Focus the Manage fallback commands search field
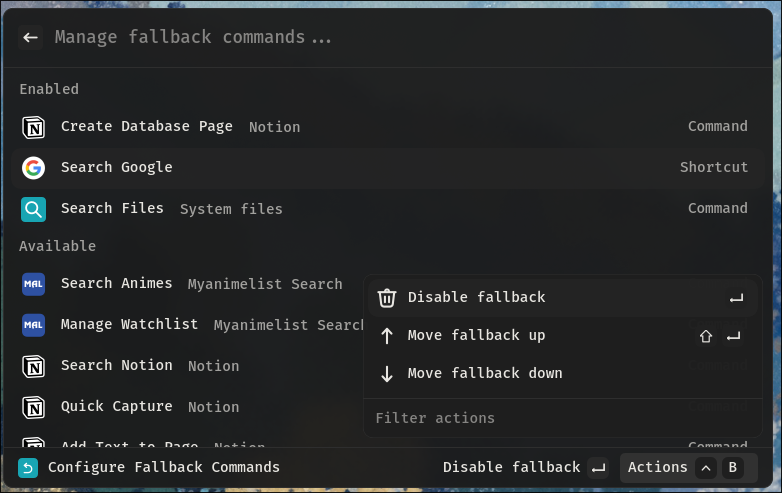The image size is (782, 493). [404, 37]
